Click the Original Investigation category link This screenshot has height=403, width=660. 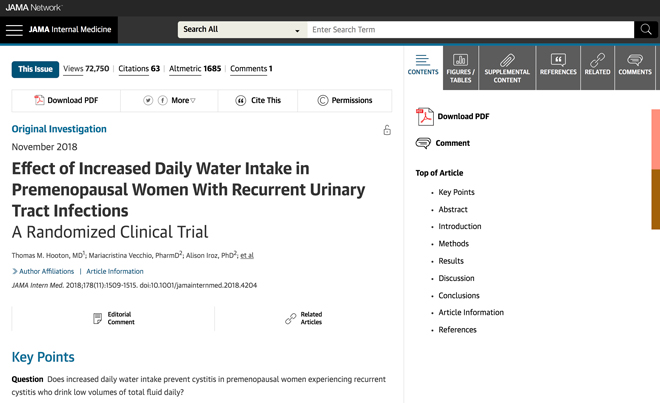pos(59,129)
